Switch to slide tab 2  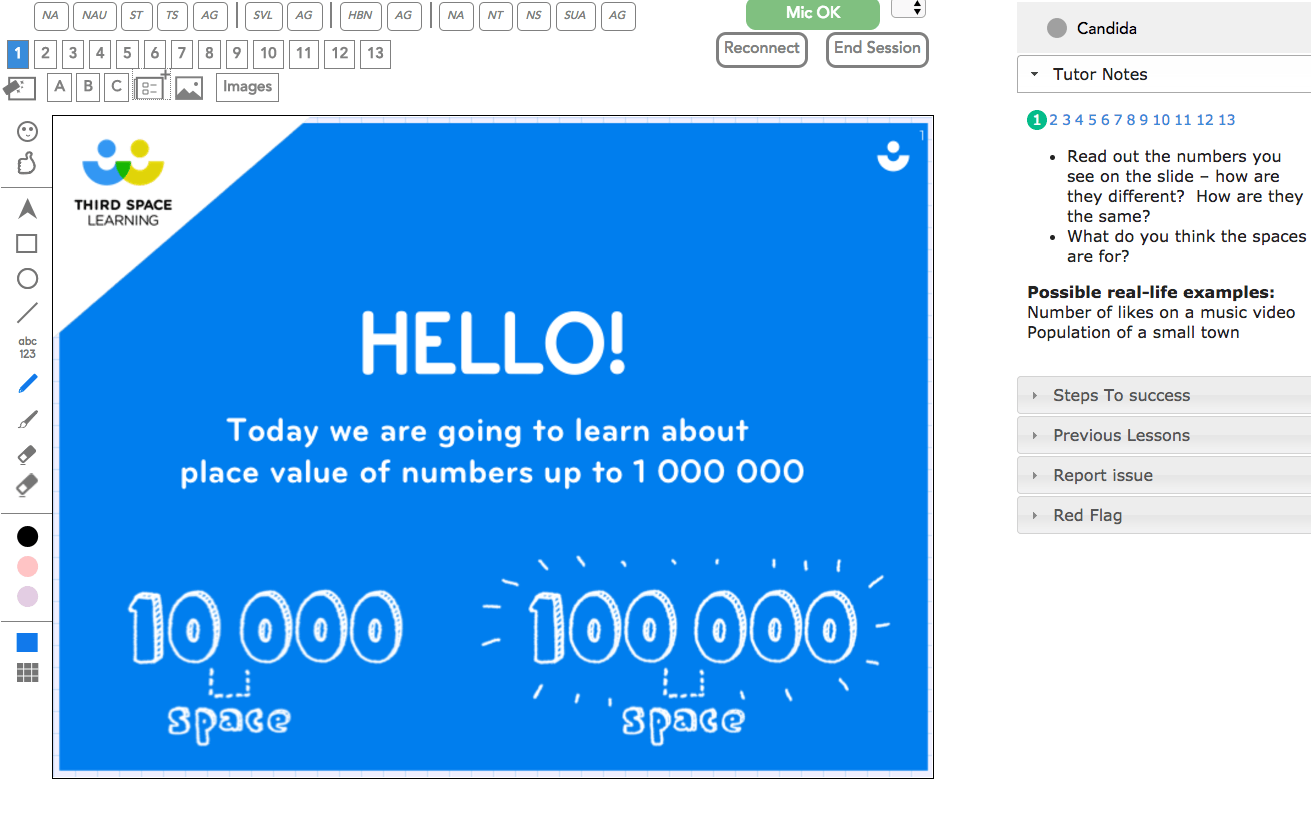(45, 53)
